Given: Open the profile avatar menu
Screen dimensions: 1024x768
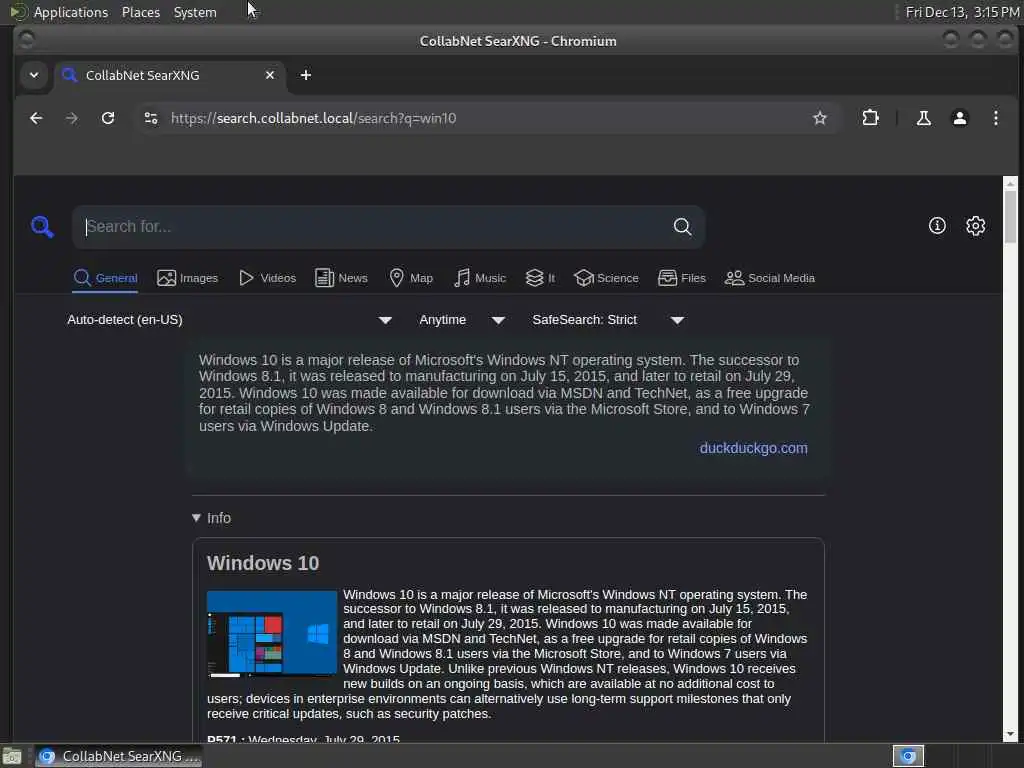Looking at the screenshot, I should pos(960,118).
